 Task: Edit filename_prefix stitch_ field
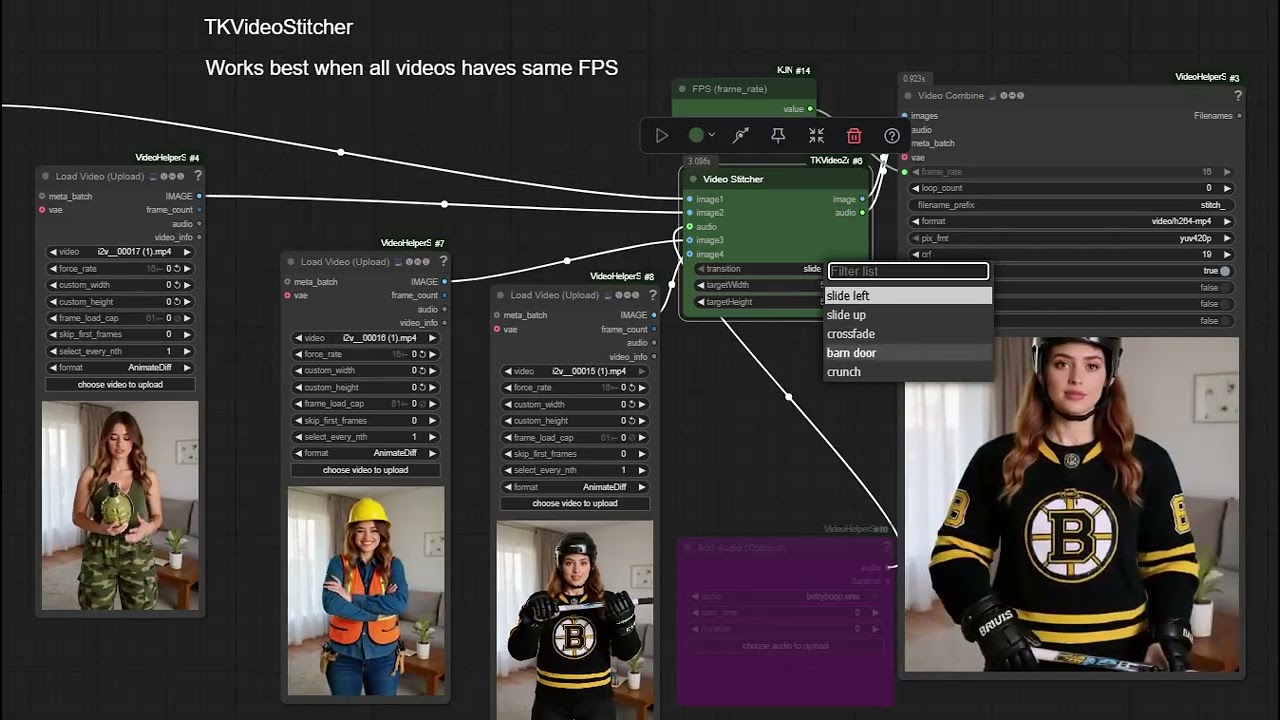click(1072, 205)
